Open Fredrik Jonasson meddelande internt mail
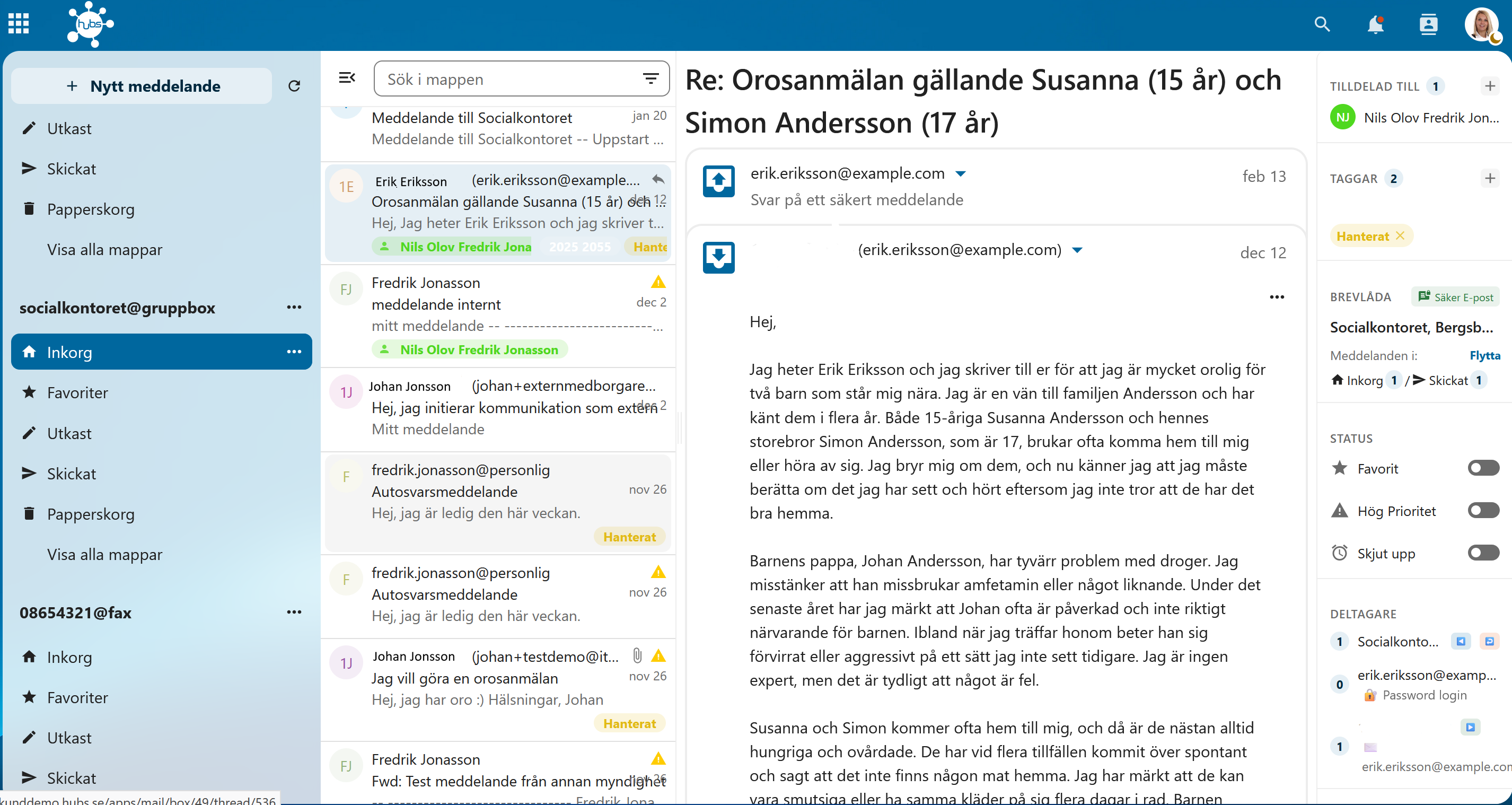1512x805 pixels. click(498, 316)
